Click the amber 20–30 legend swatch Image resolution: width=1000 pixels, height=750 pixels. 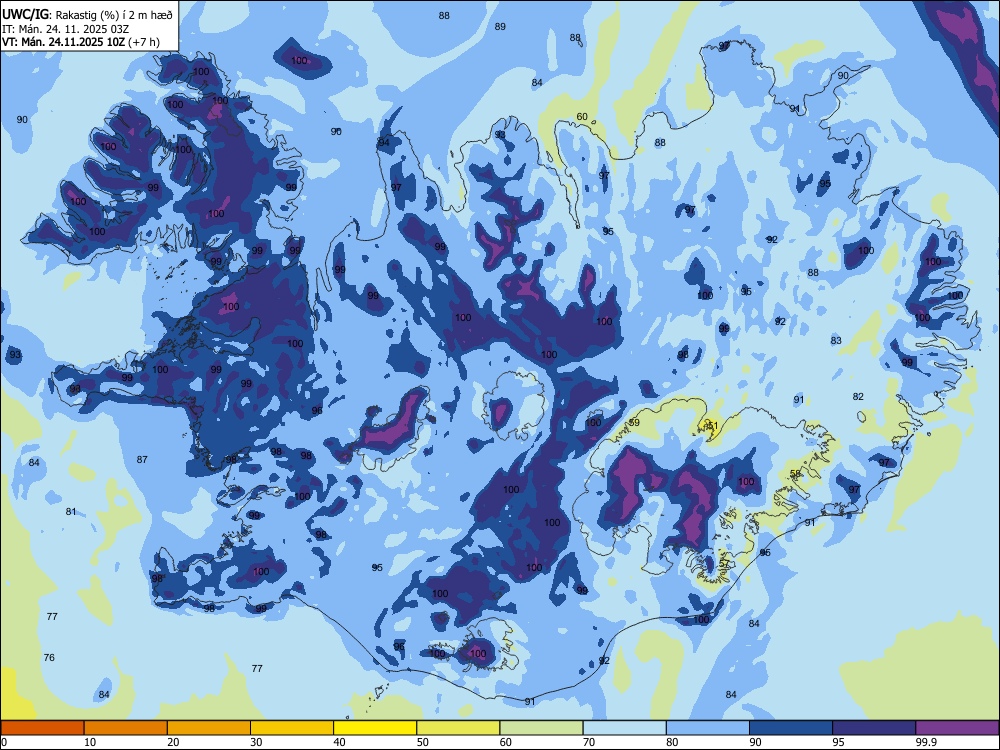(209, 728)
